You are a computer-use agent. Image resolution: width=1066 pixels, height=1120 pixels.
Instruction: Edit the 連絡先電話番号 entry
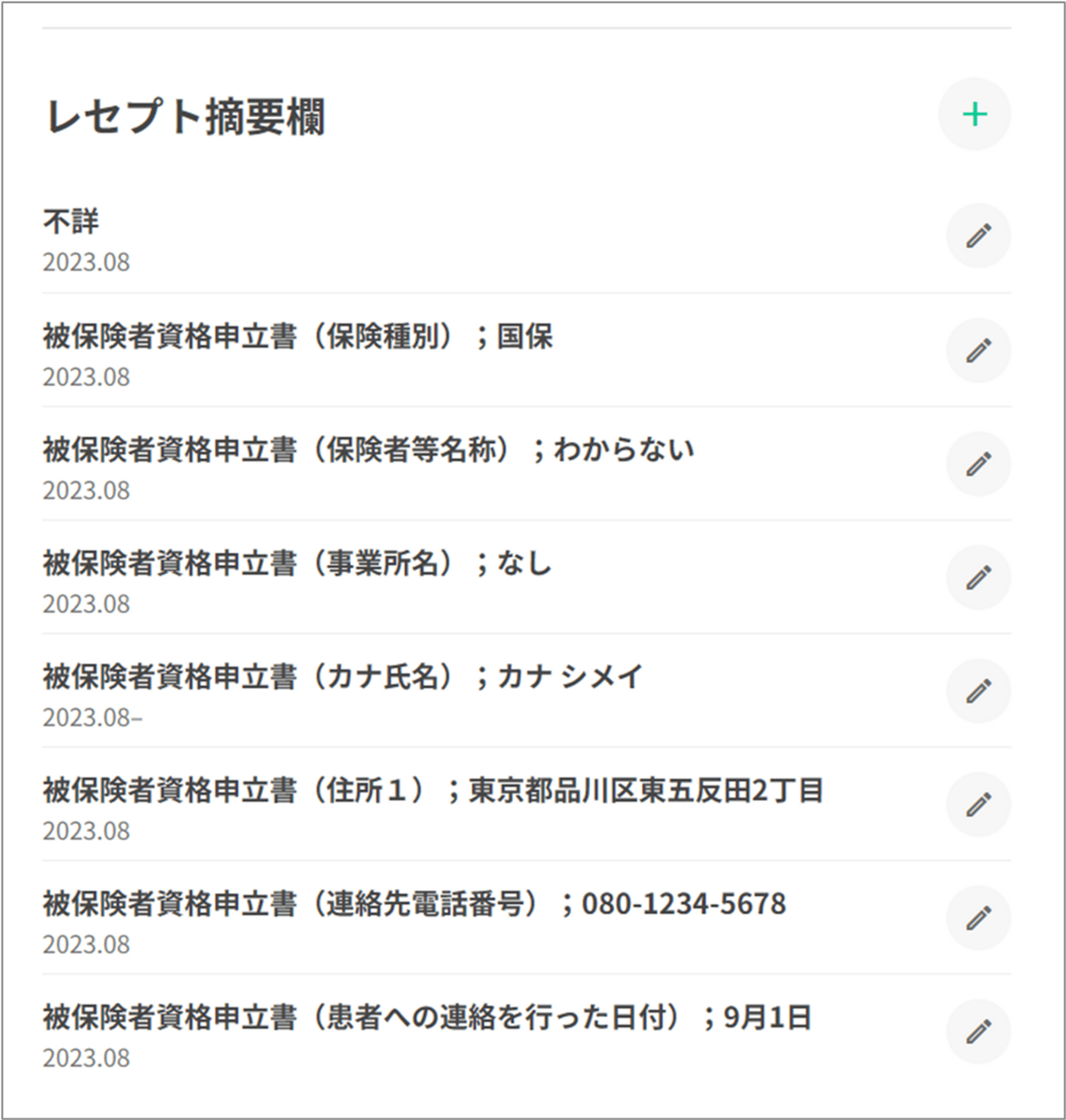pos(978,919)
